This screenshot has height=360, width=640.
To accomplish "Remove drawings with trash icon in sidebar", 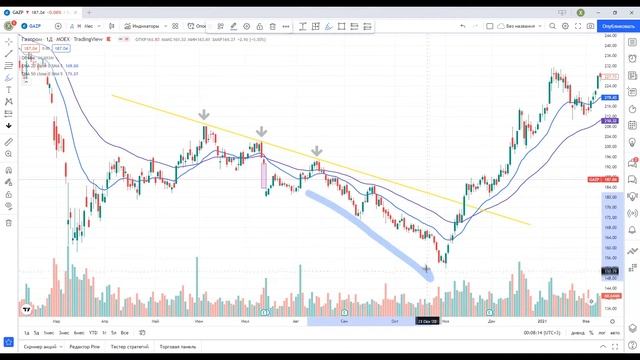I will pyautogui.click(x=9, y=223).
